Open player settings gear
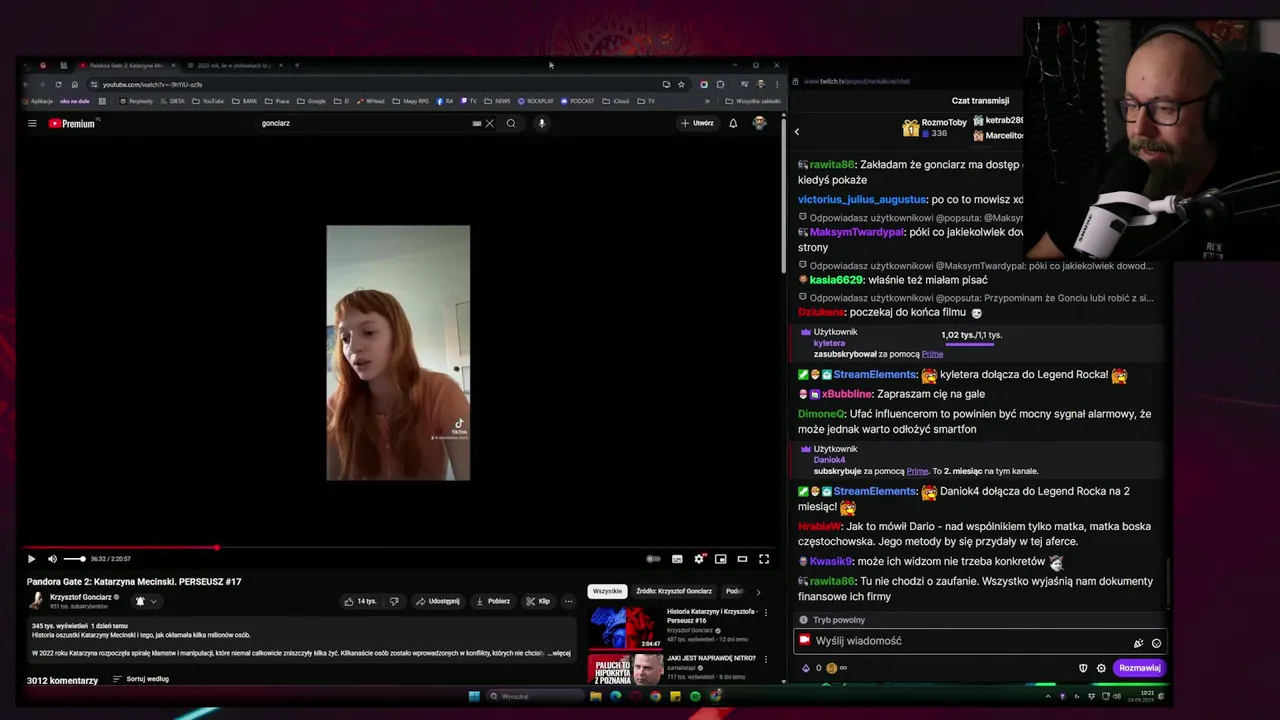1280x720 pixels. point(699,559)
